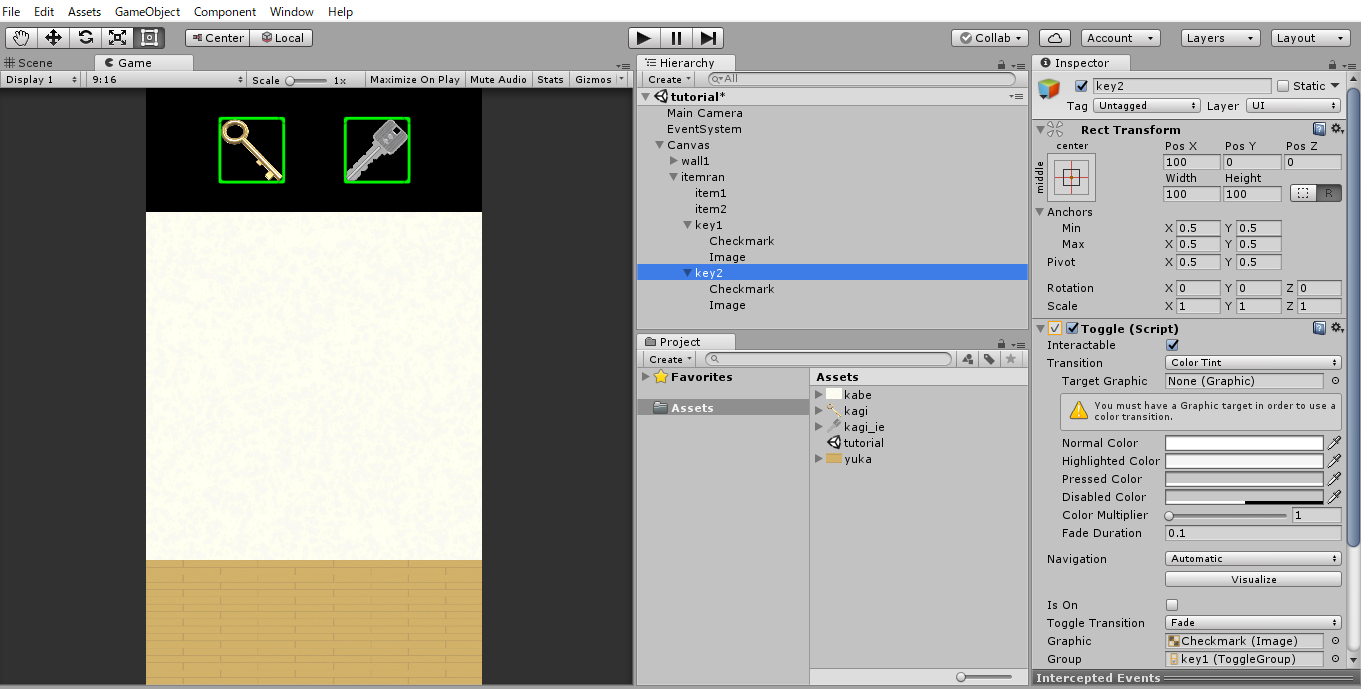Toggle pivot mode Center button

[x=217, y=38]
